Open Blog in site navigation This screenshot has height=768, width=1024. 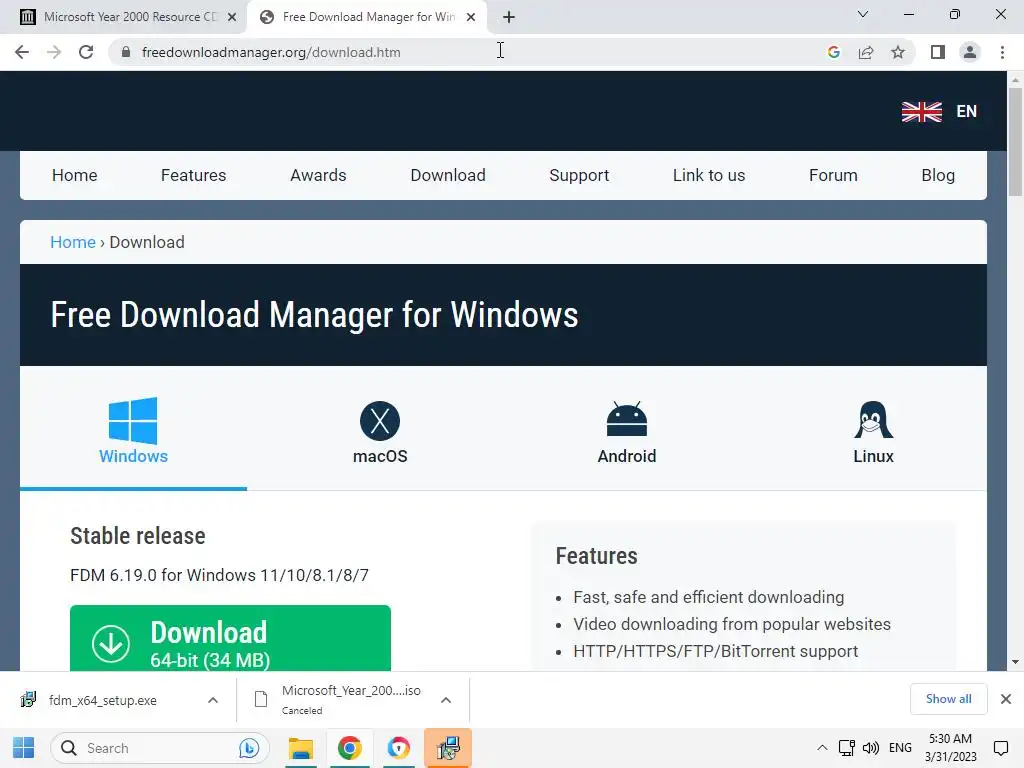point(938,175)
